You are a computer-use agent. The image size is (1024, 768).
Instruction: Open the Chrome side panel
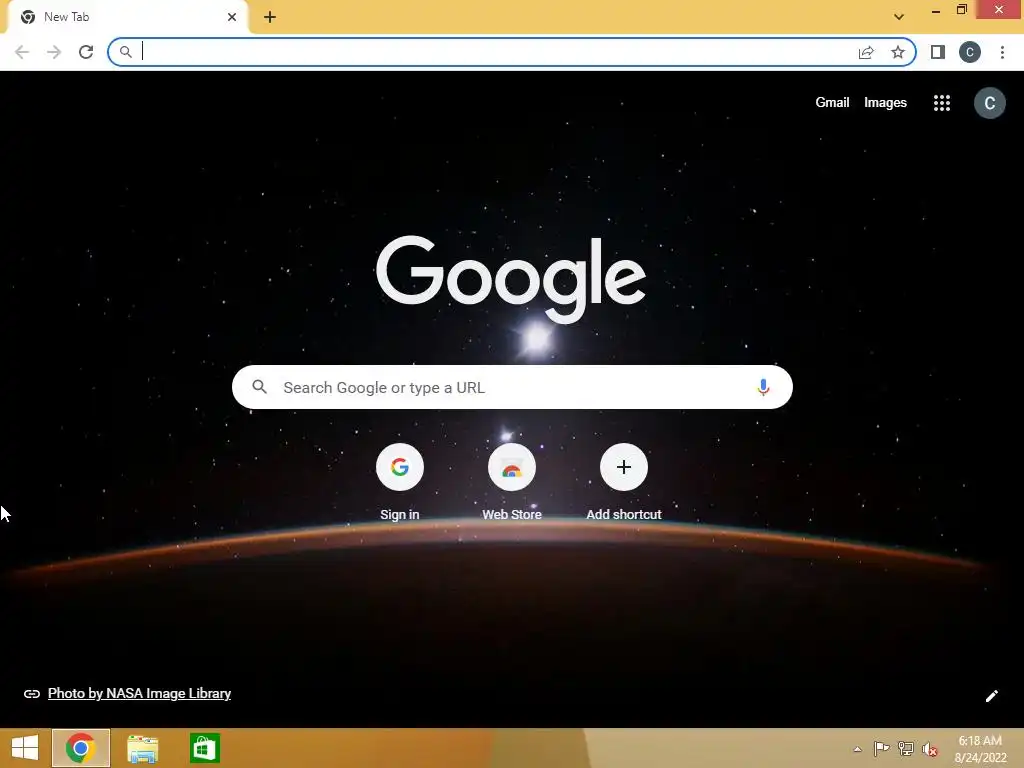[937, 52]
